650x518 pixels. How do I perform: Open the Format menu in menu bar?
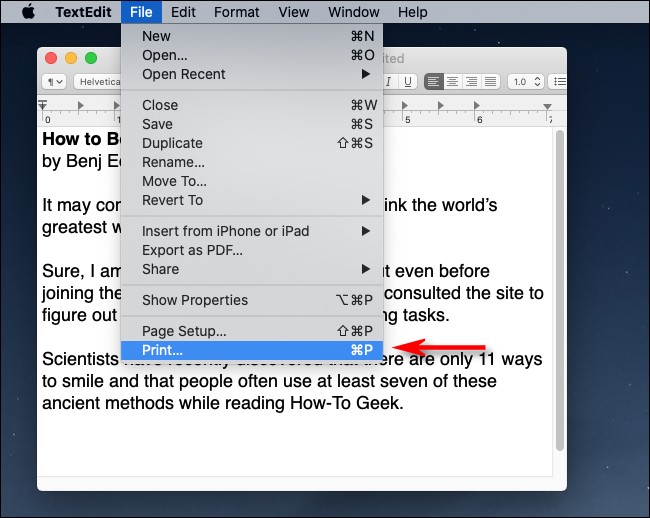tap(236, 12)
